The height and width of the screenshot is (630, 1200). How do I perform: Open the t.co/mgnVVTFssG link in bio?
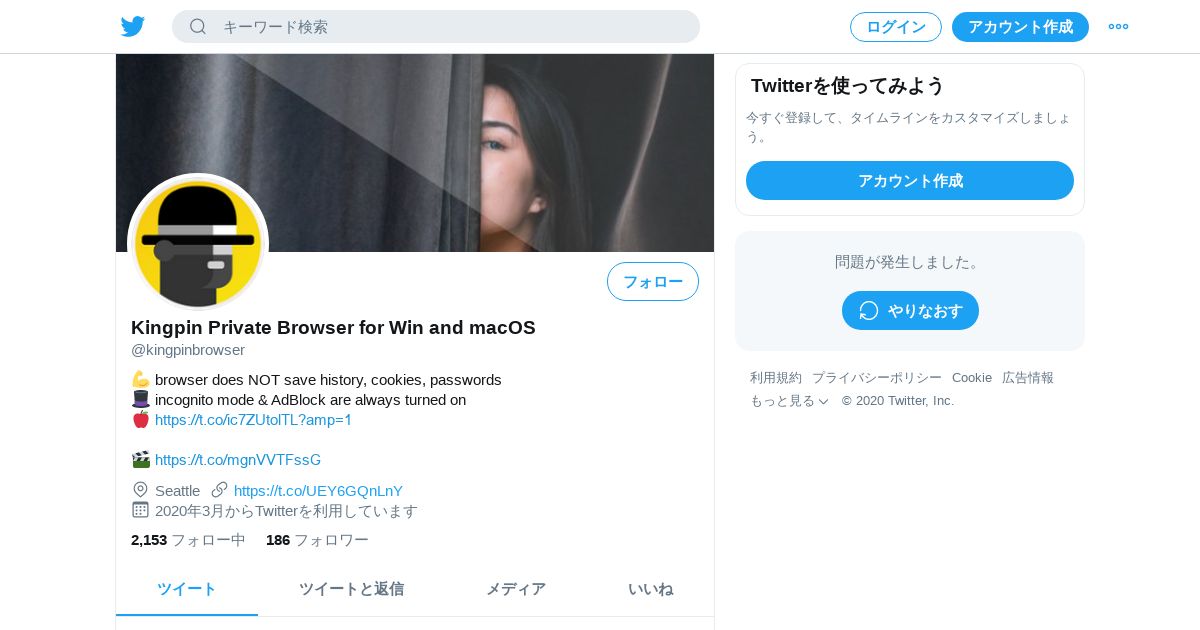(238, 459)
